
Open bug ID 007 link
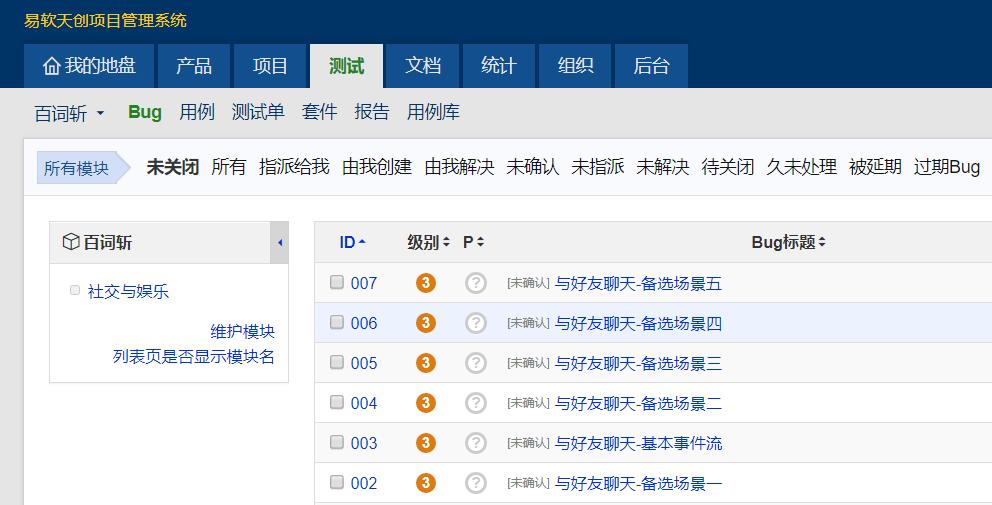pyautogui.click(x=364, y=284)
